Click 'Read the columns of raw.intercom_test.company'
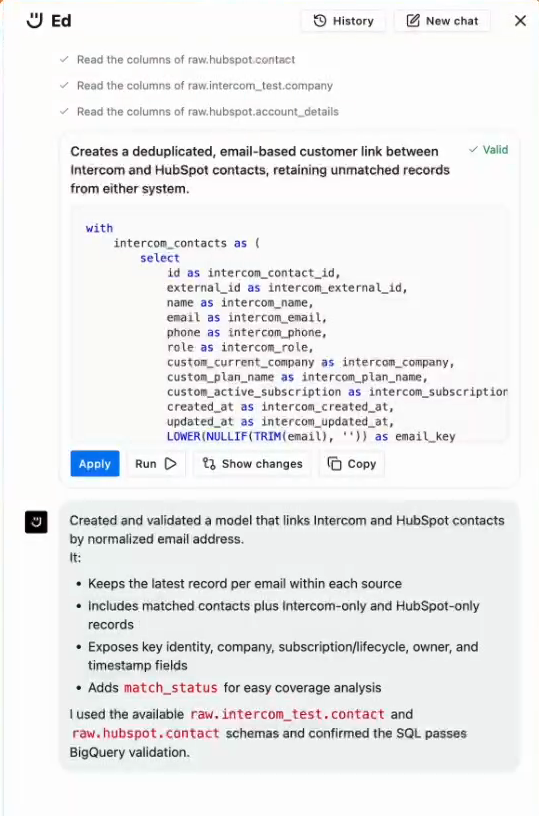 204,86
